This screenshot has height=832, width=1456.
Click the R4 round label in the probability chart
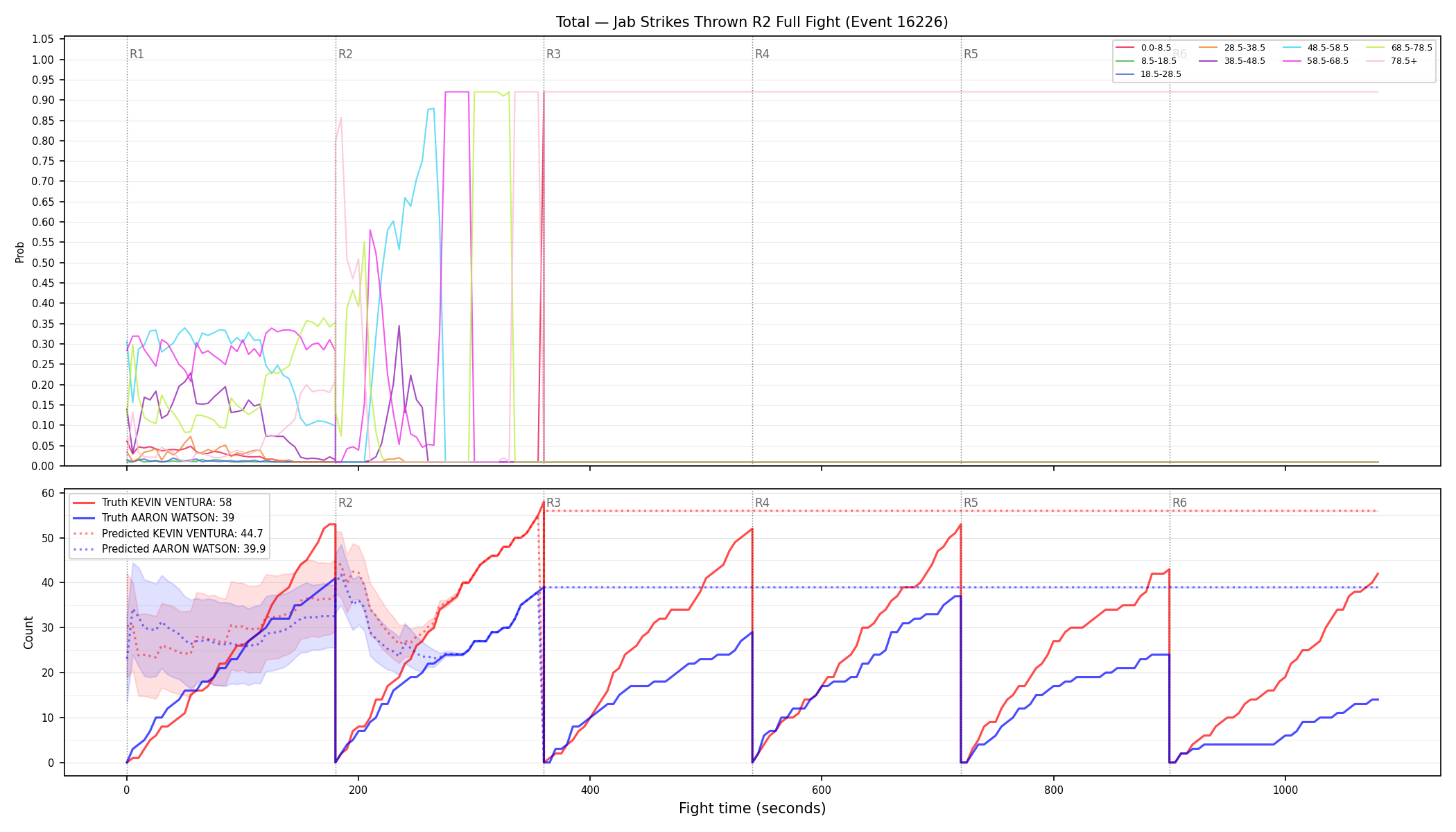pos(762,54)
